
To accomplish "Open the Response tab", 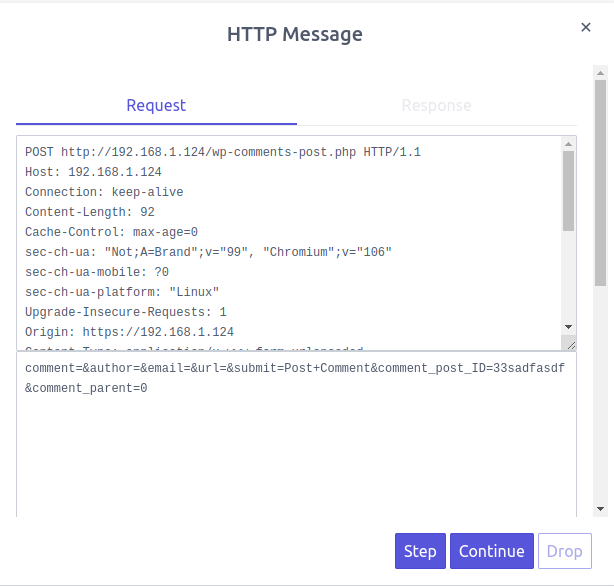I will pyautogui.click(x=436, y=105).
